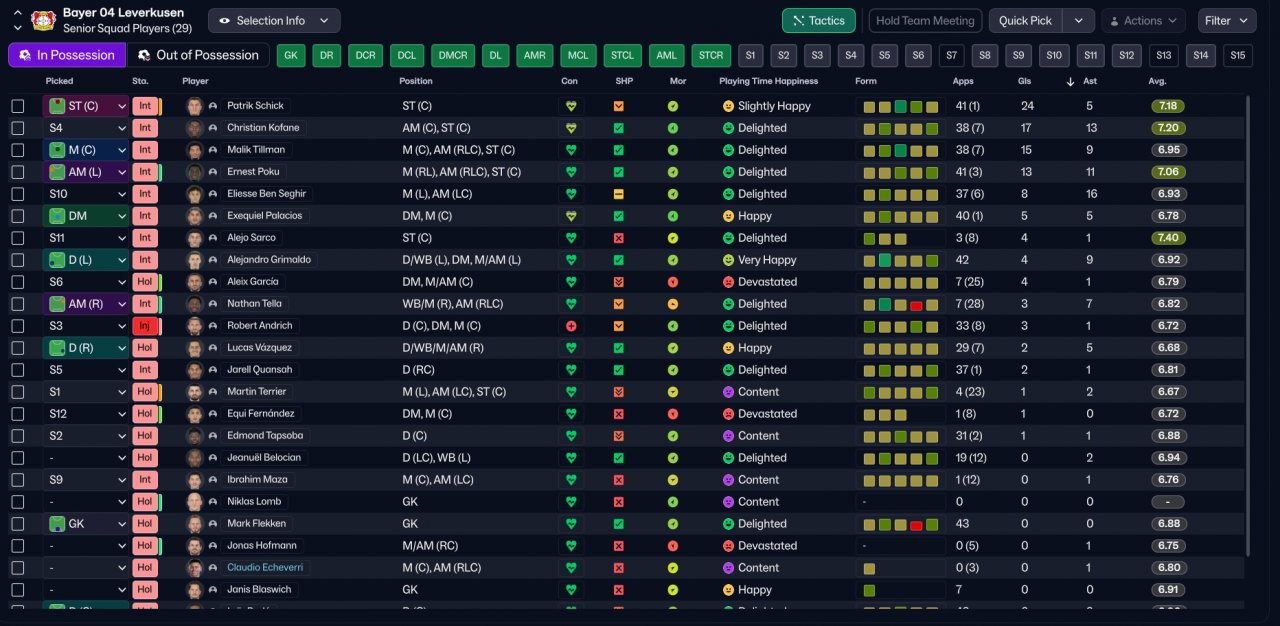Viewport: 1280px width, 626px height.
Task: Click the Quick Pick button
Action: pos(1025,21)
